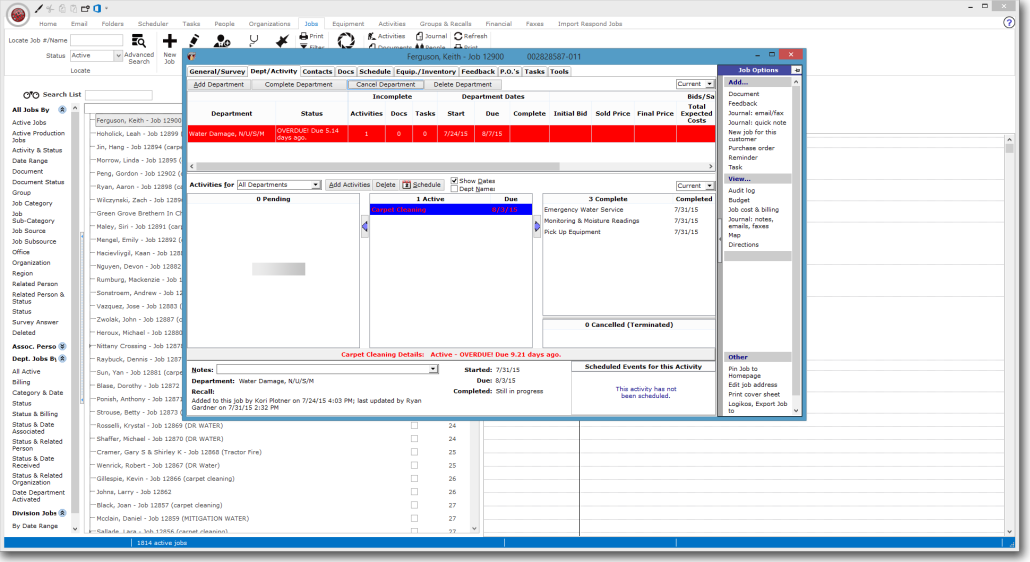Click the Outlook icon in quick access bar

97,9
